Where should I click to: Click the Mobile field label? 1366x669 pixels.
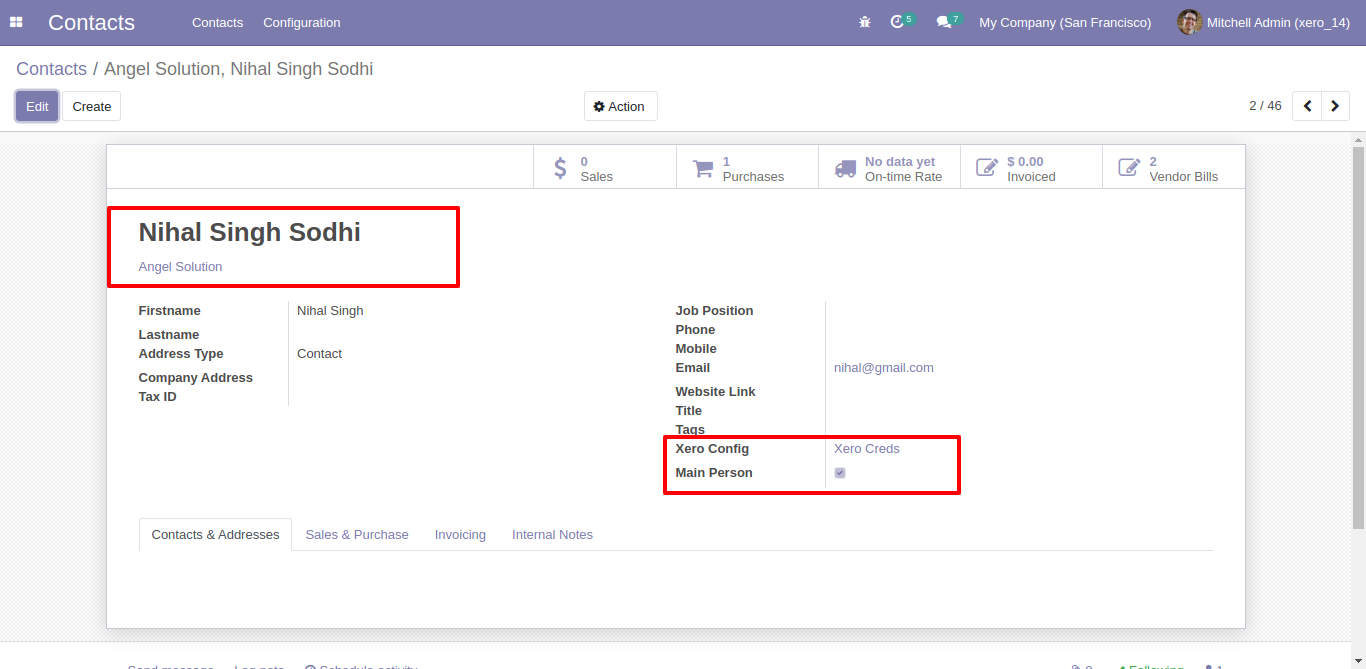tap(696, 349)
